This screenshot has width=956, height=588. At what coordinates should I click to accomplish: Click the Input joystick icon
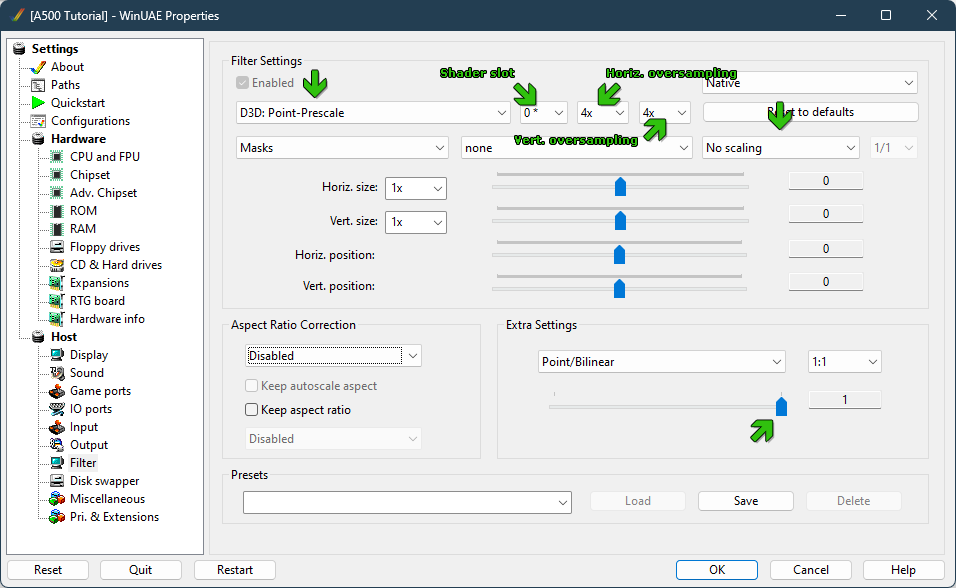(57, 427)
